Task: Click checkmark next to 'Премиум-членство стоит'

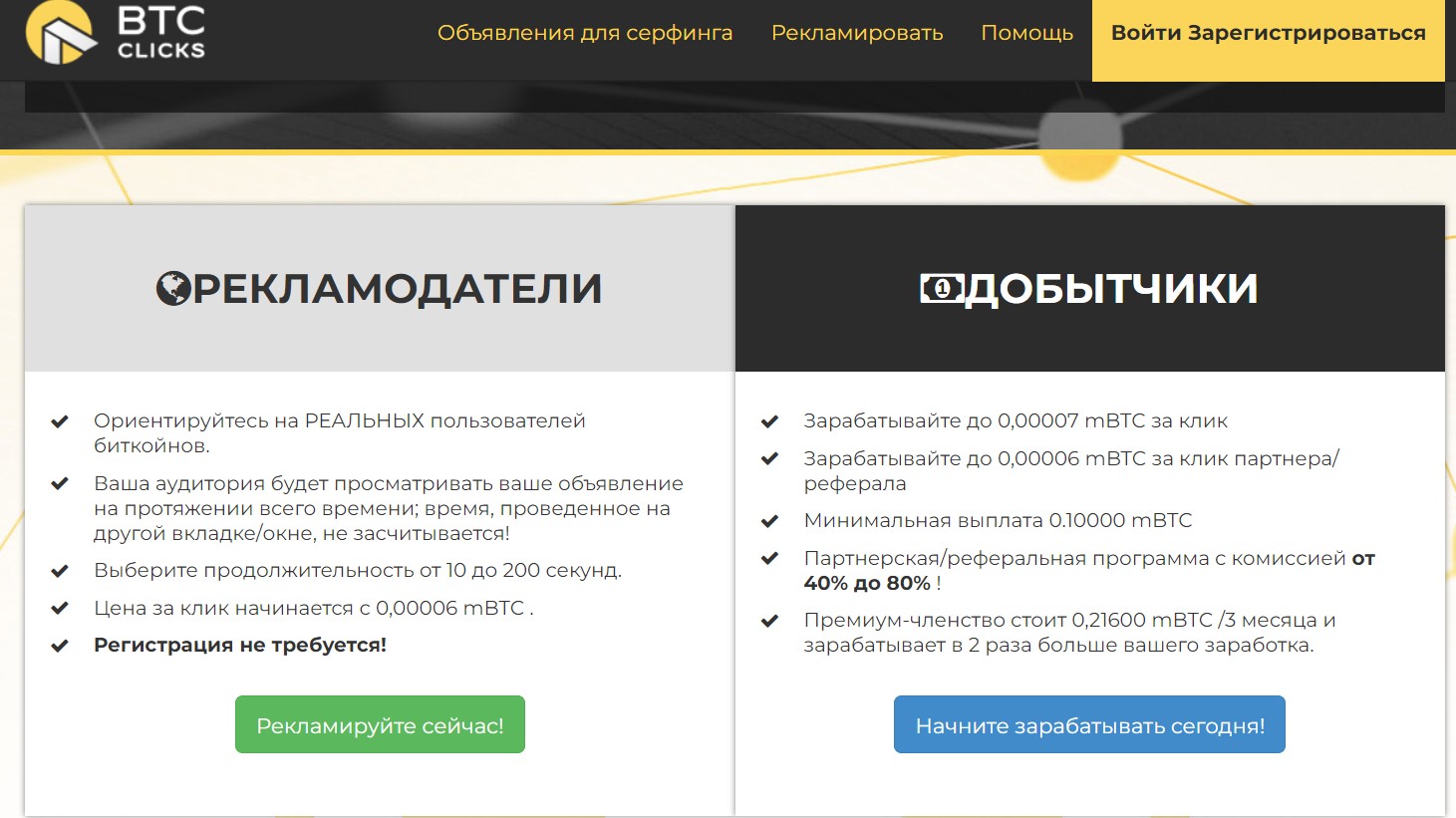Action: click(769, 621)
